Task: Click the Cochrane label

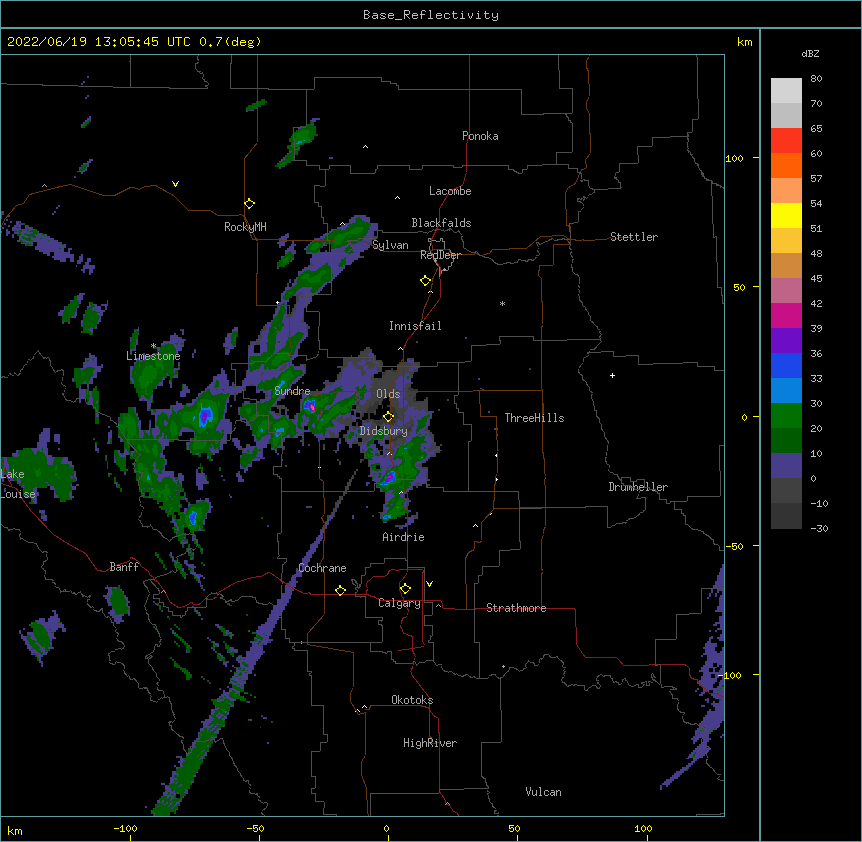Action: coord(322,568)
